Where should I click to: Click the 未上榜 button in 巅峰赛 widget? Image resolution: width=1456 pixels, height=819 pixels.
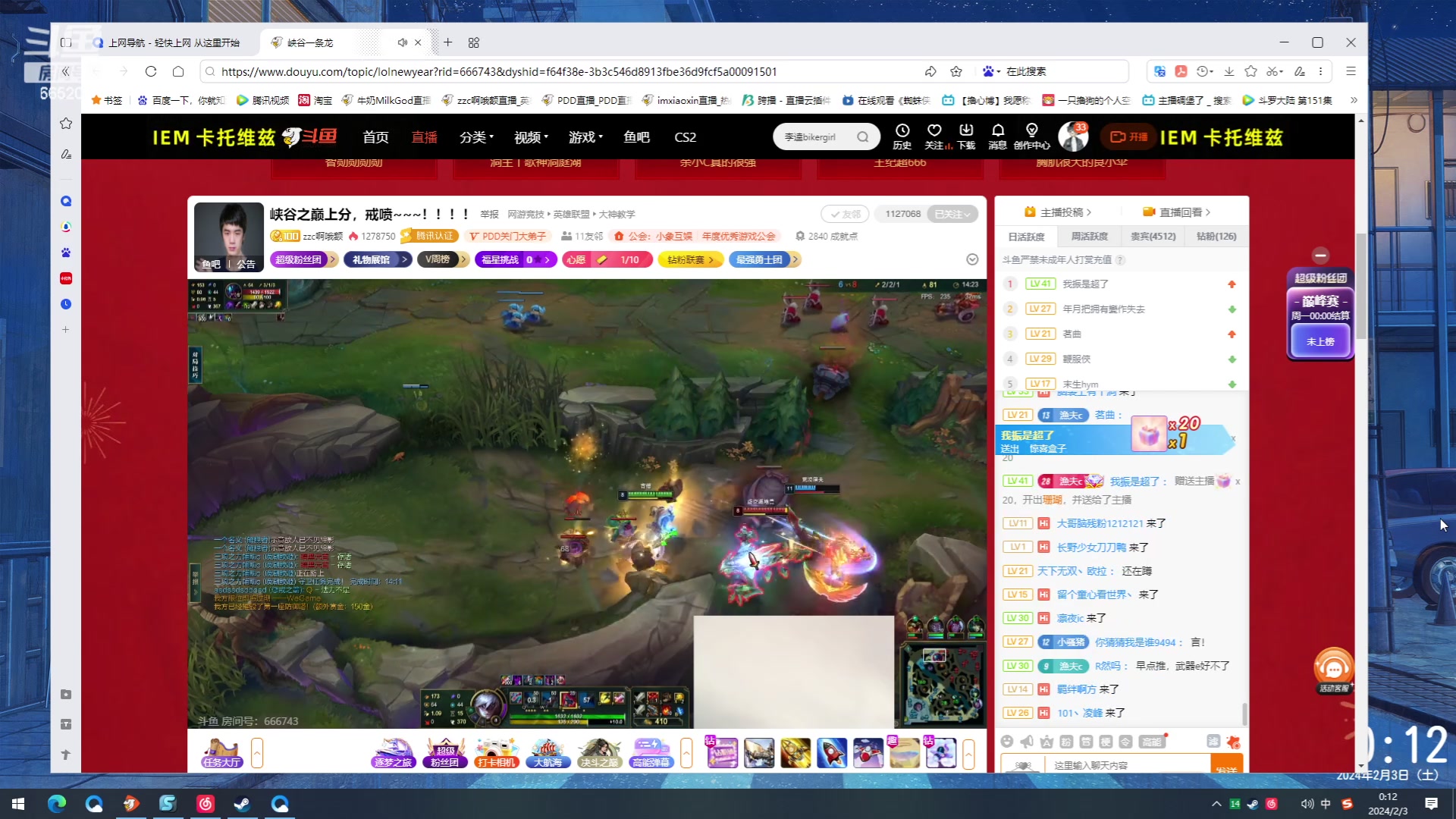[x=1320, y=341]
